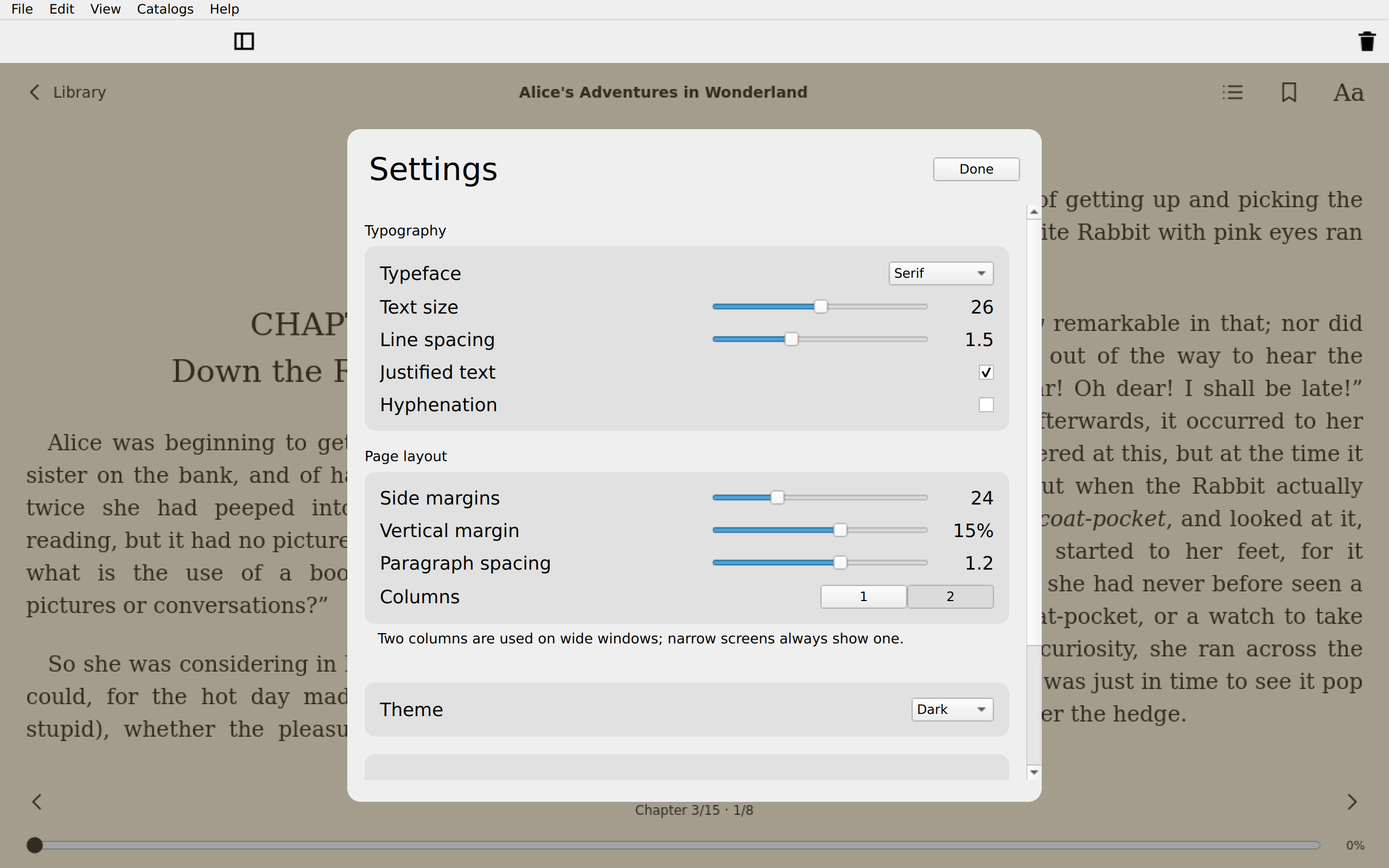
Task: Adjust the Line spacing slider
Action: click(x=820, y=339)
